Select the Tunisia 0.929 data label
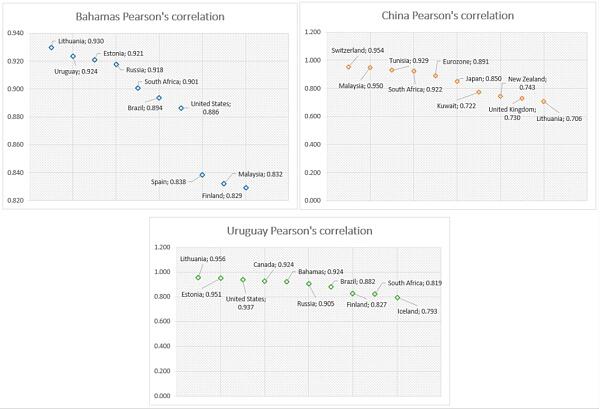 [409, 61]
